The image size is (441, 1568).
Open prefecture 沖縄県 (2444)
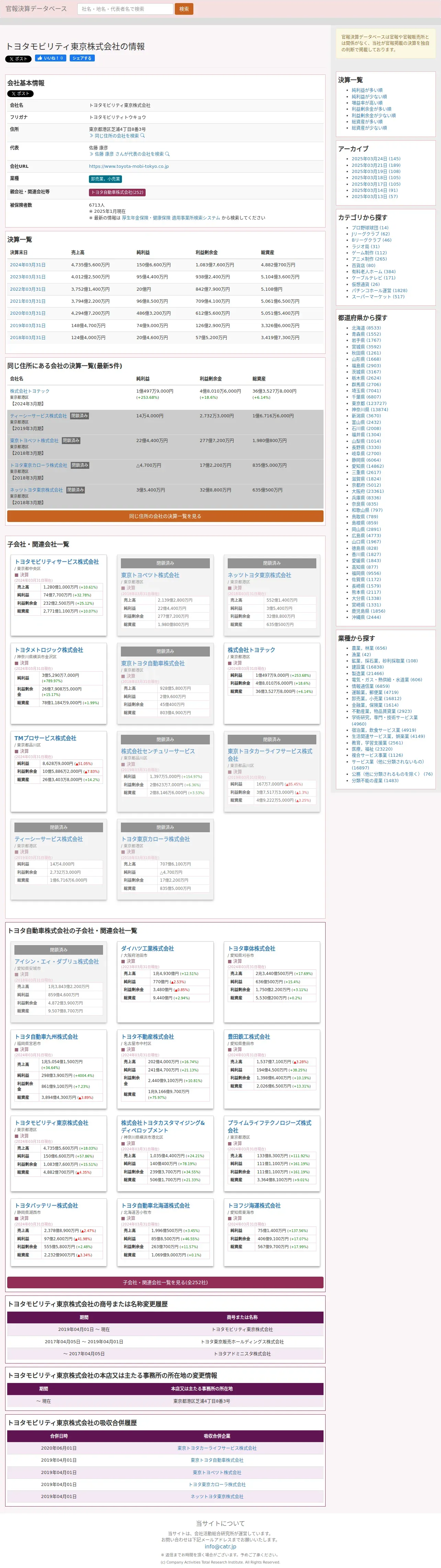(x=366, y=617)
